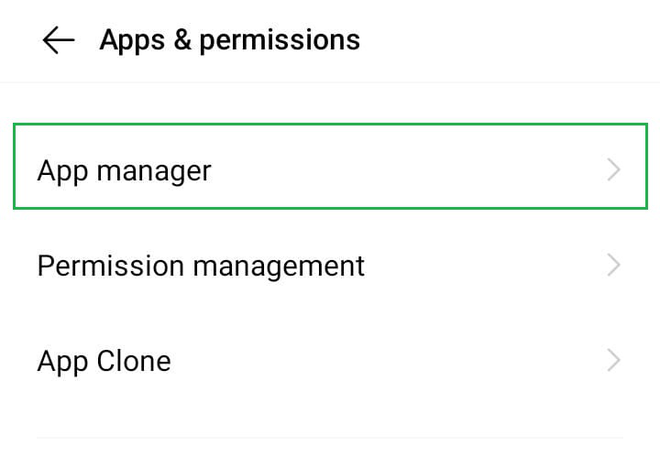This screenshot has height=457, width=660.
Task: Return to the previous settings screen
Action: [x=59, y=40]
